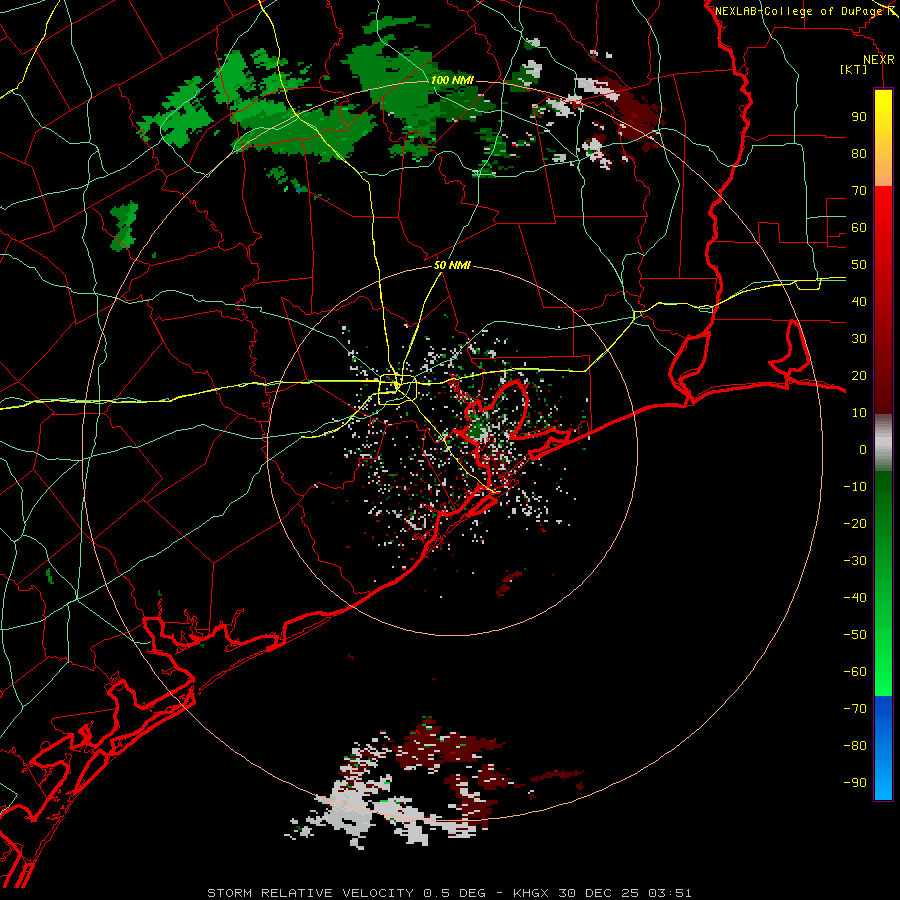
Task: Click the "100 NMI" range ring label
Action: click(x=452, y=80)
